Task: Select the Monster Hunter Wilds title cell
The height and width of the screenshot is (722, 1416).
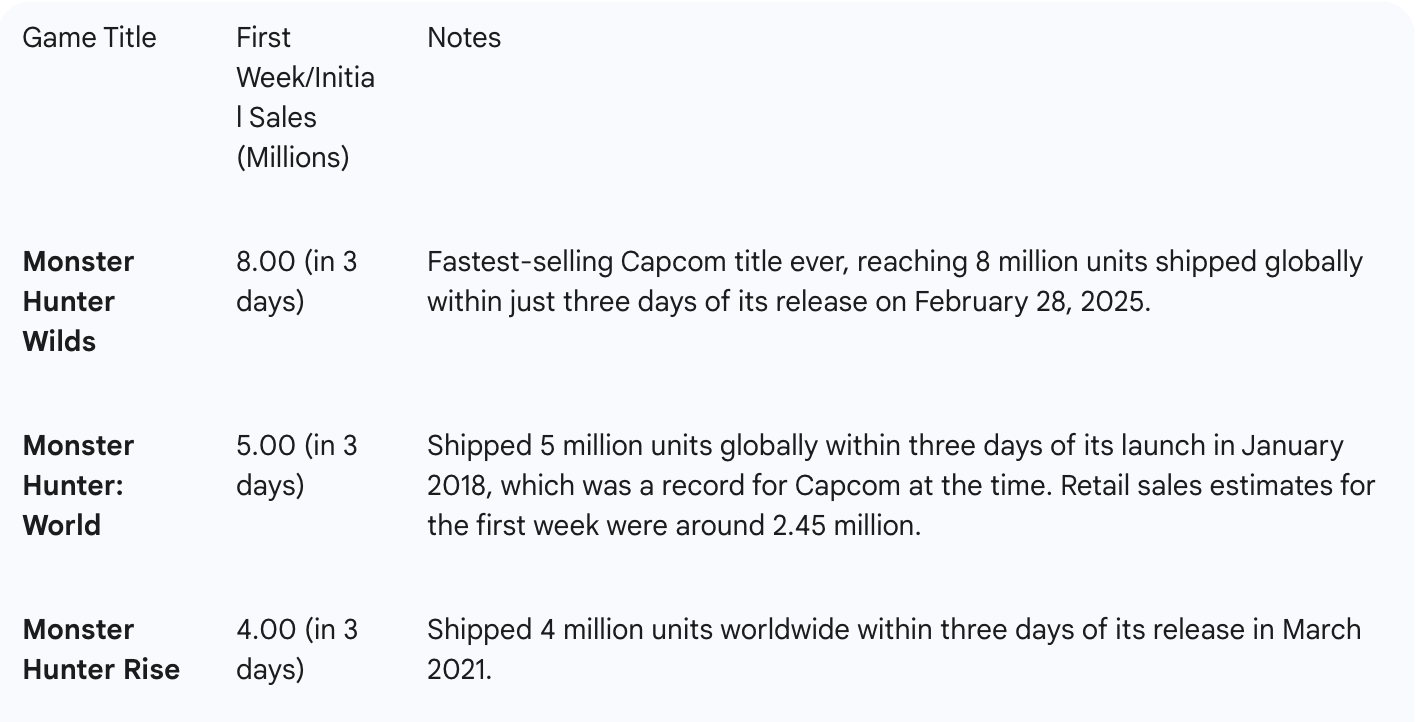Action: pyautogui.click(x=79, y=301)
